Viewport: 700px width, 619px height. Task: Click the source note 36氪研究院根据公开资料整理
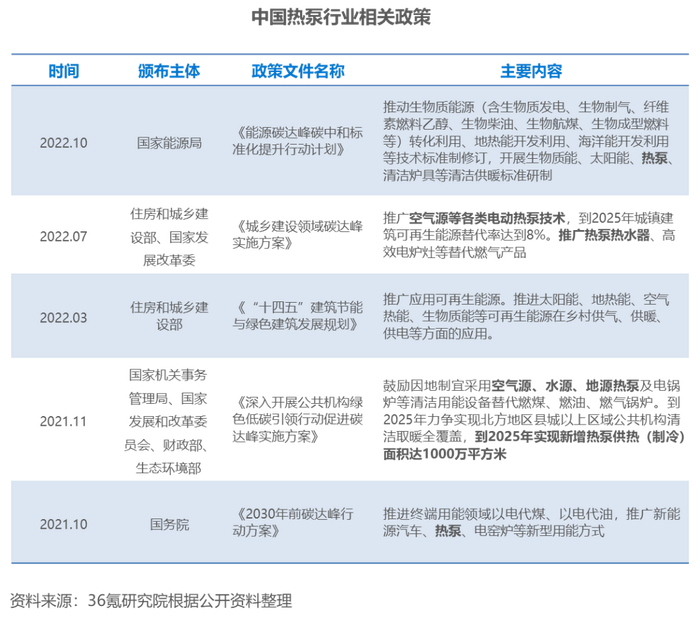point(190,600)
